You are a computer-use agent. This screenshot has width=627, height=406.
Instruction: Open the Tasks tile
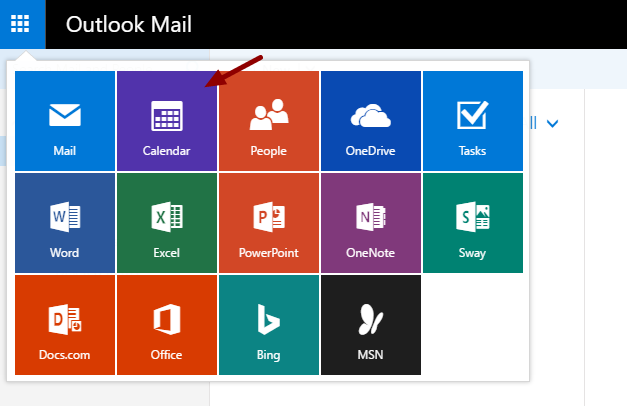click(x=473, y=121)
